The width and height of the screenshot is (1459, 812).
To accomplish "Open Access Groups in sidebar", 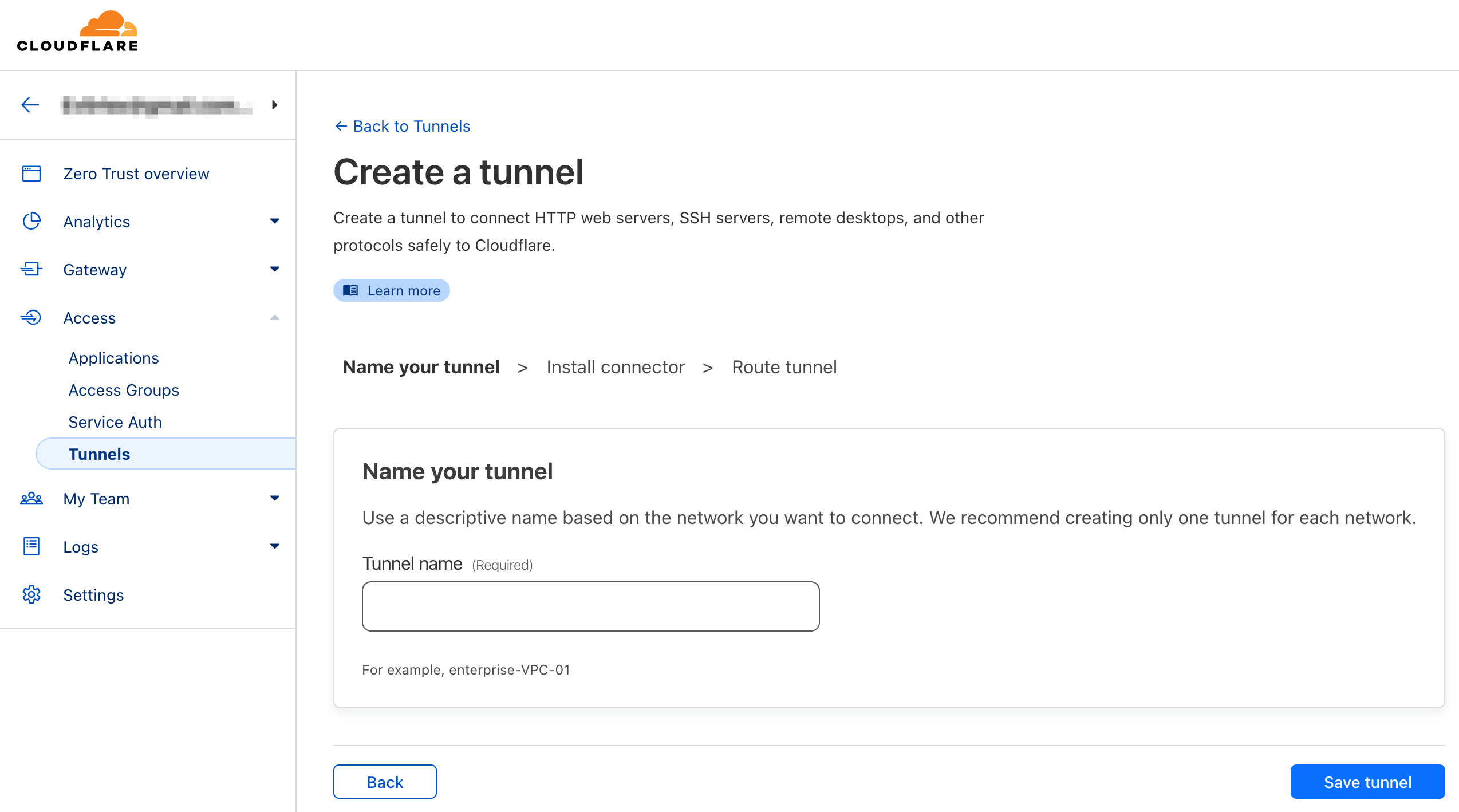I will (x=124, y=390).
